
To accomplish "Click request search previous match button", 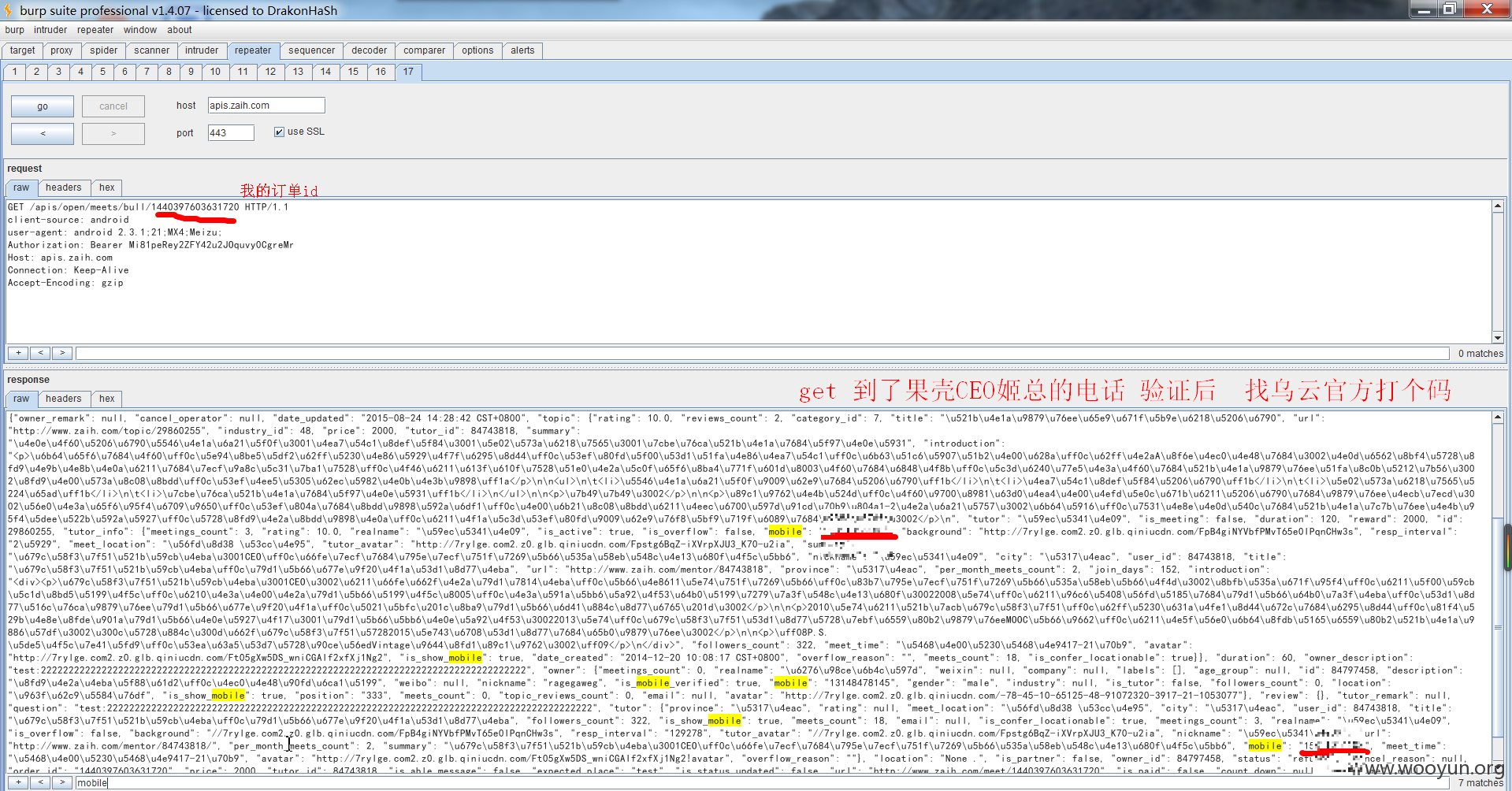I will [x=40, y=353].
